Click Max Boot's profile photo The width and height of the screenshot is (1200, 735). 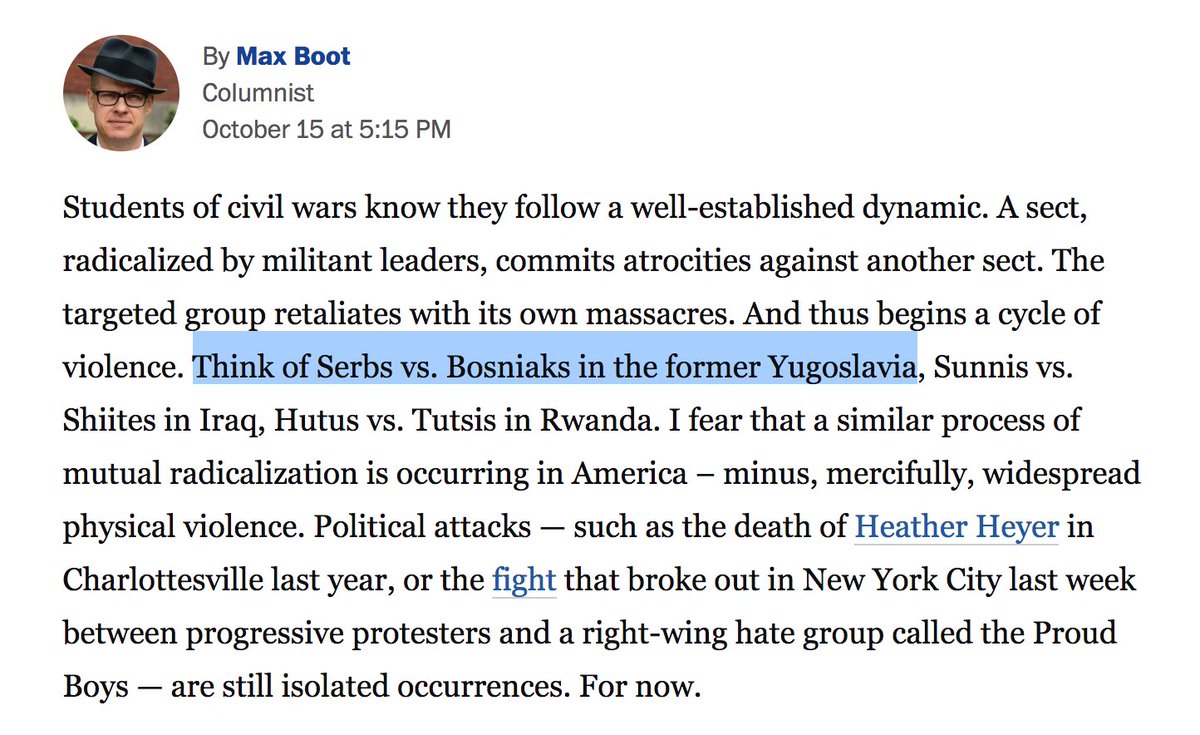point(121,92)
